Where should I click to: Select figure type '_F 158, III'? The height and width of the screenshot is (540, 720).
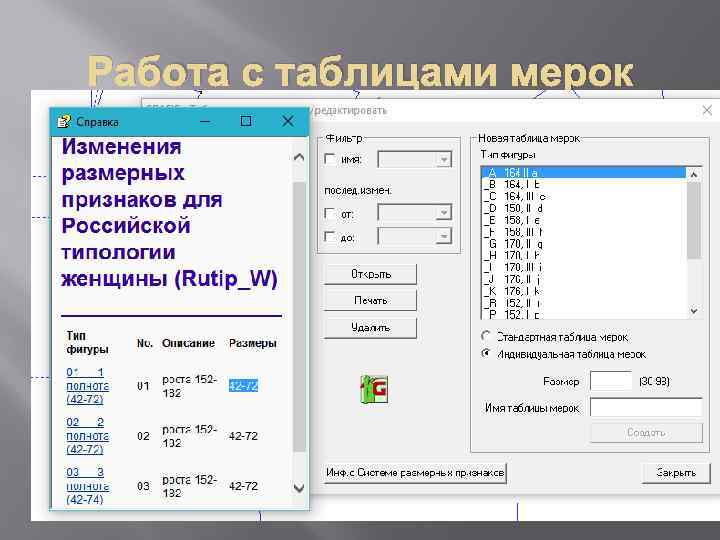pyautogui.click(x=584, y=232)
